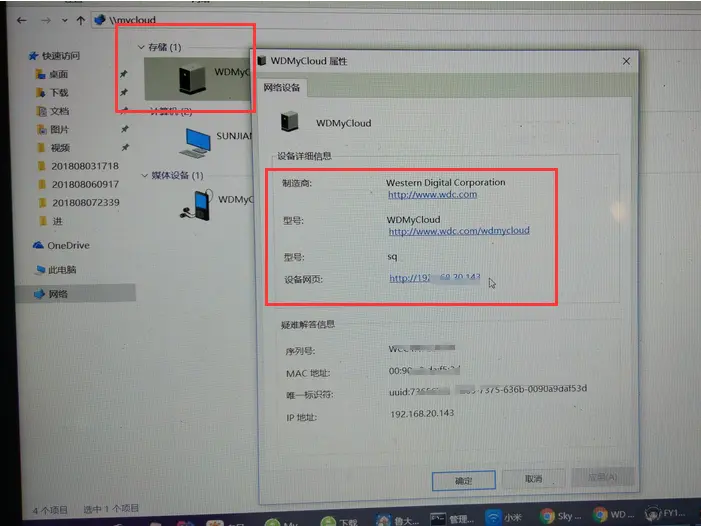The image size is (701, 526).
Task: Switch to the Chrome WD... taskbar window
Action: (x=613, y=515)
